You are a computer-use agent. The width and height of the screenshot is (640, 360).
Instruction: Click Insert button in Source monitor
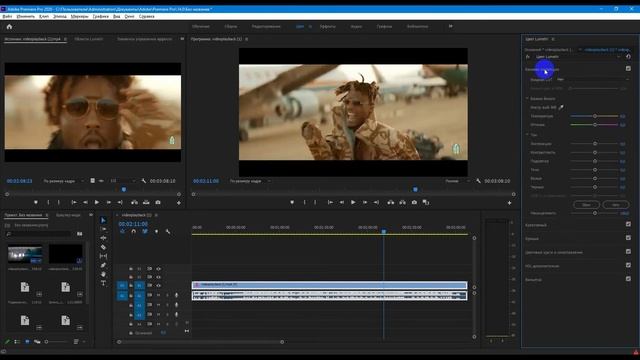pyautogui.click(x=134, y=202)
